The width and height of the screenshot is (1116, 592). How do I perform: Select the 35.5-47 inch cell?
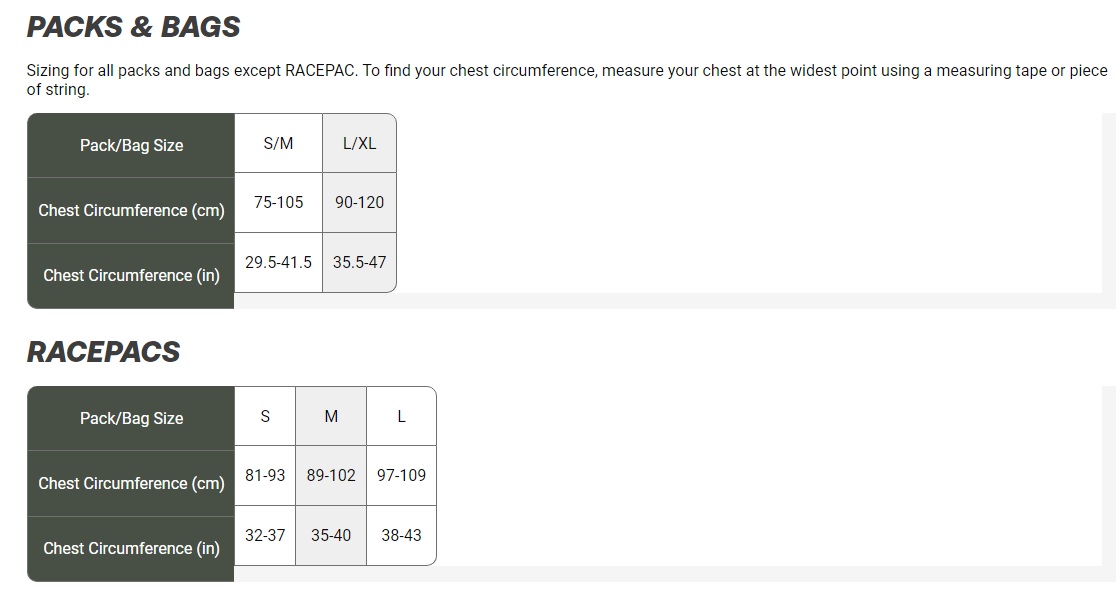coord(359,262)
